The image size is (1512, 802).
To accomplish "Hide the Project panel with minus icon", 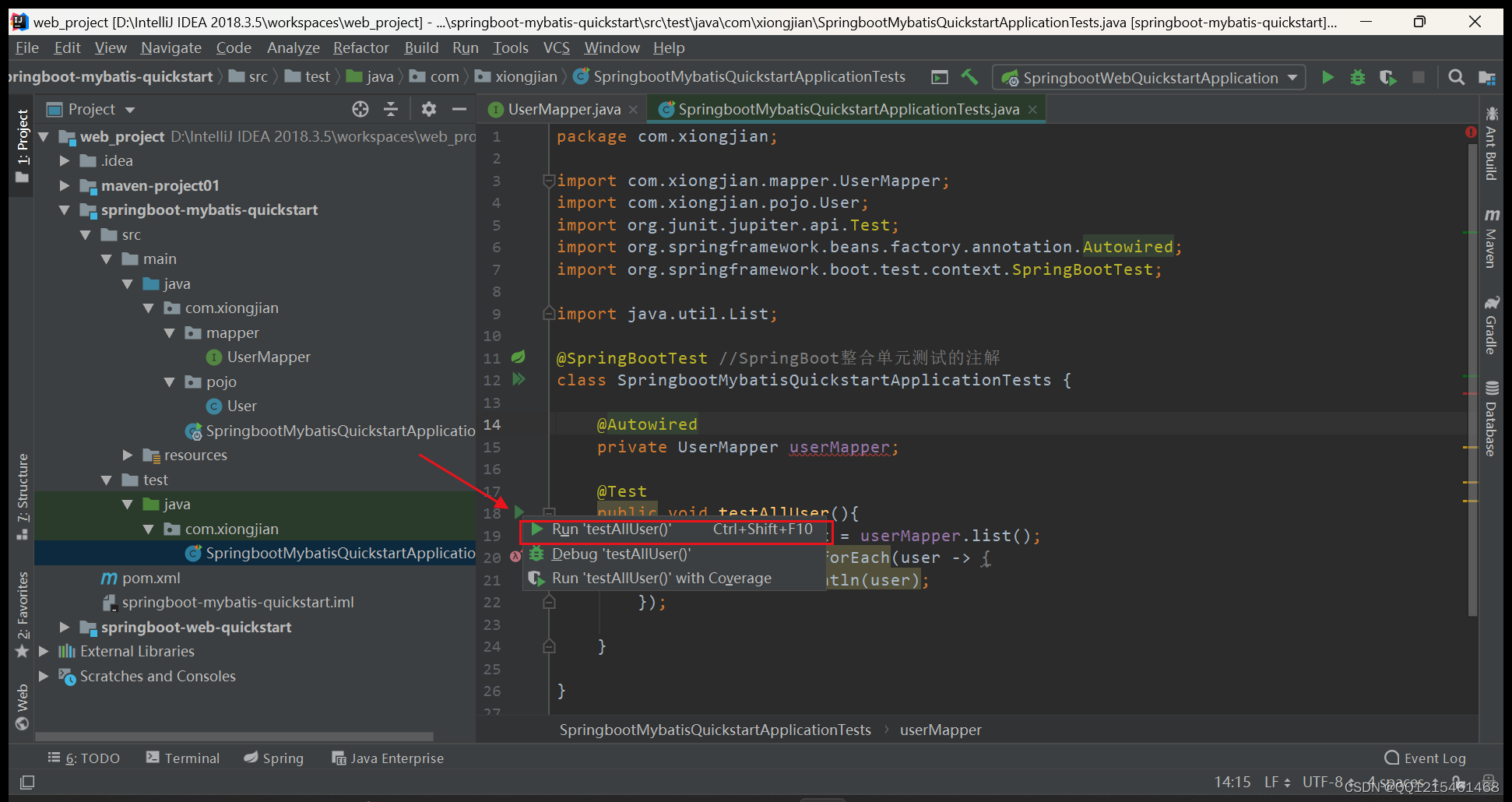I will 459,109.
